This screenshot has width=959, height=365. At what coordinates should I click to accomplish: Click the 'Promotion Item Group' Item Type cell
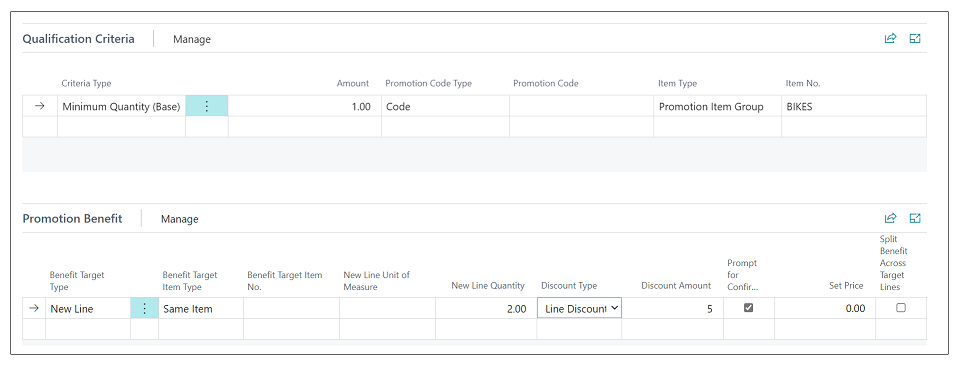(x=717, y=106)
